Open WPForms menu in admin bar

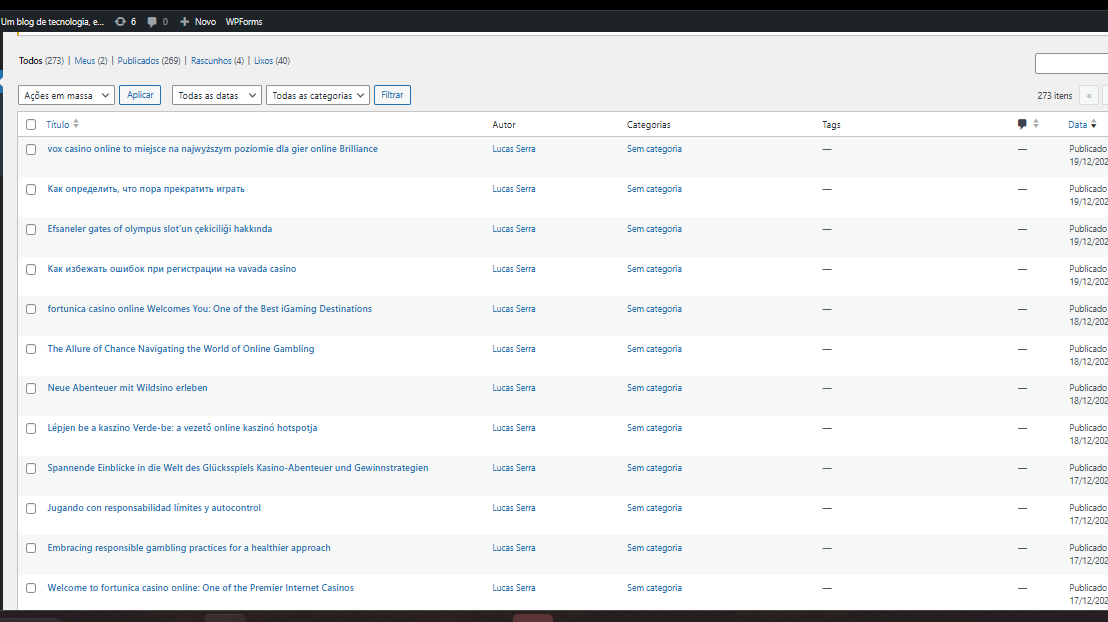(x=244, y=21)
